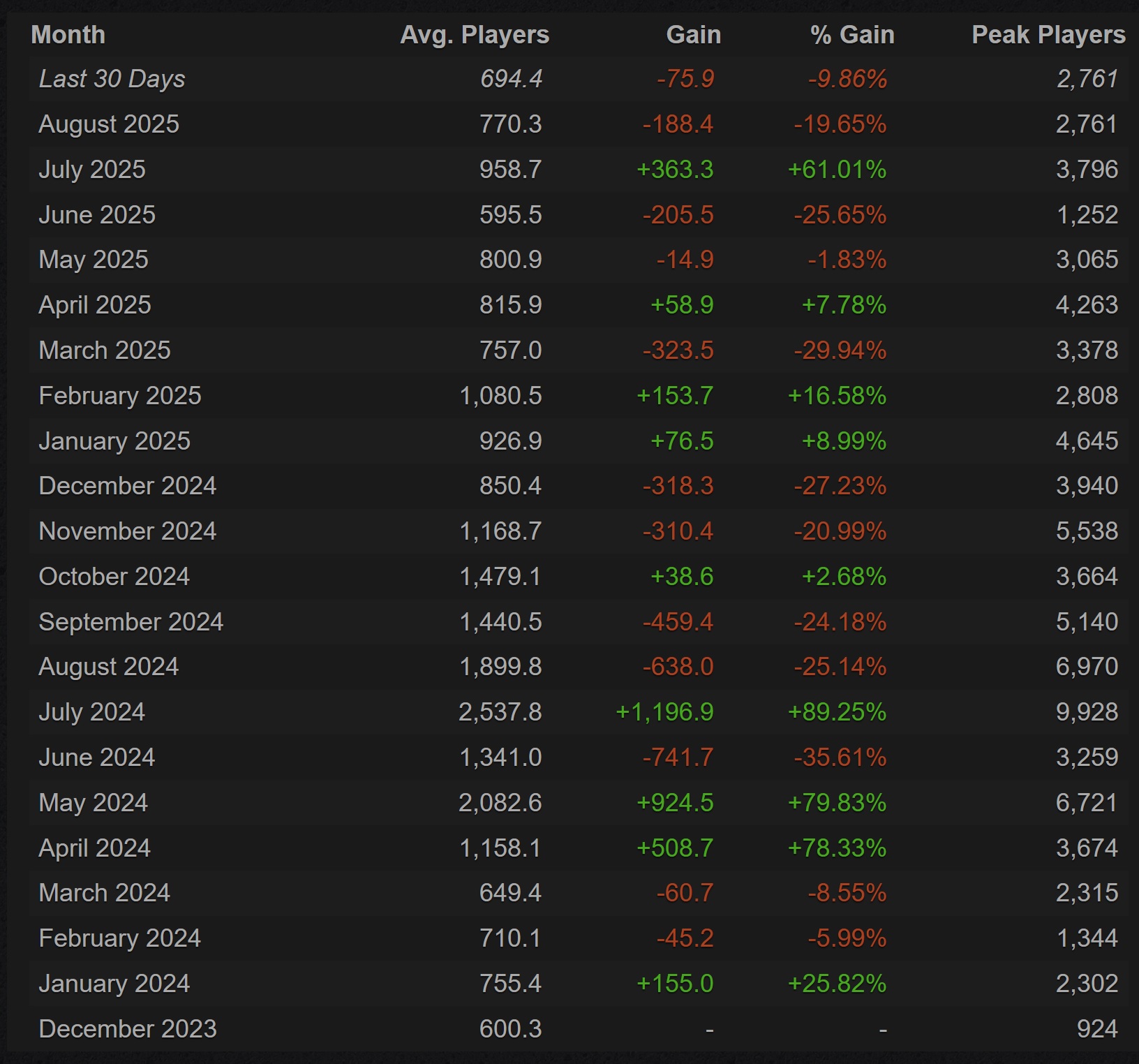
Task: Click the Month column header
Action: (68, 34)
